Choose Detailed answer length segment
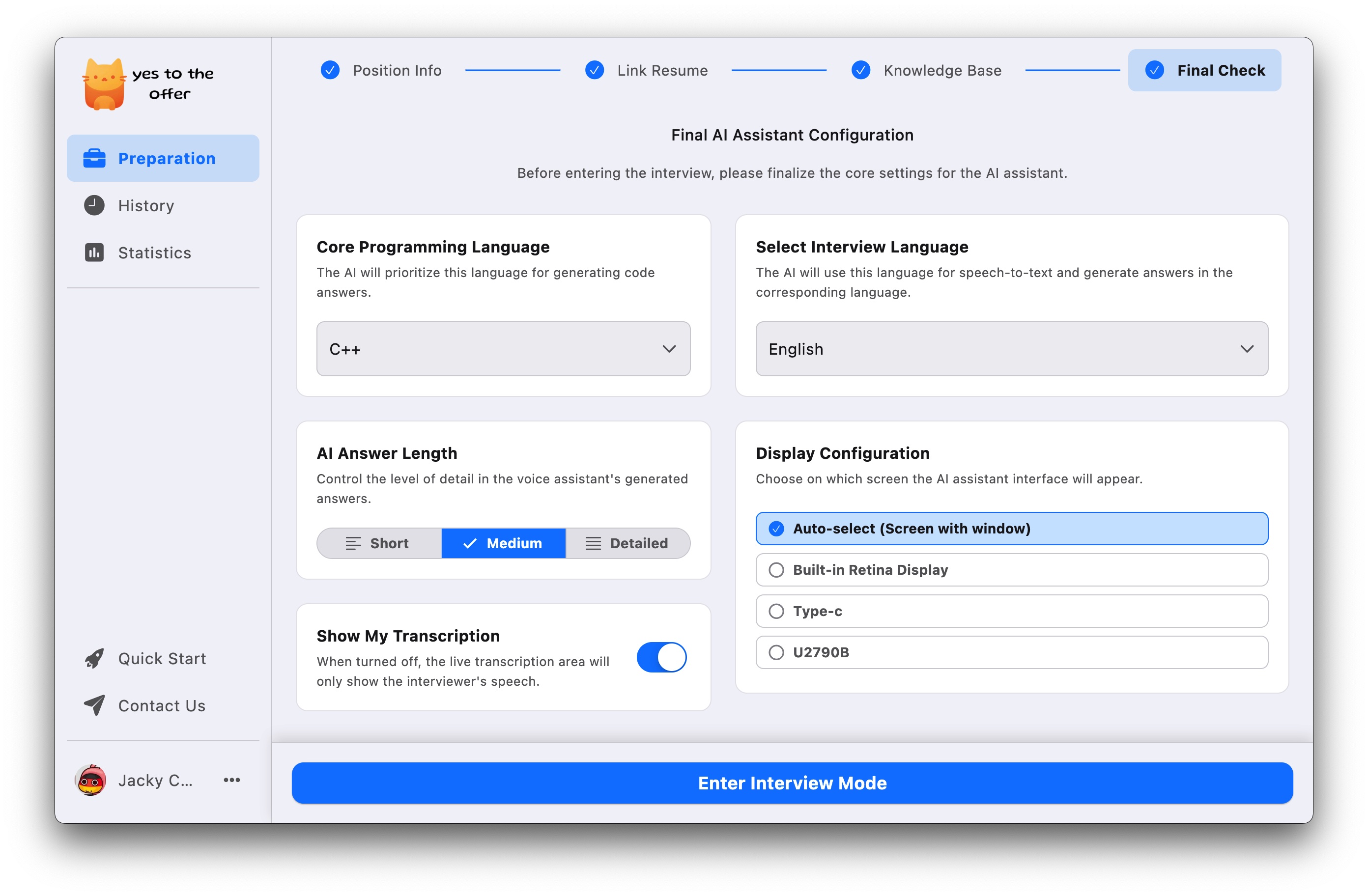Viewport: 1368px width, 896px height. [627, 544]
